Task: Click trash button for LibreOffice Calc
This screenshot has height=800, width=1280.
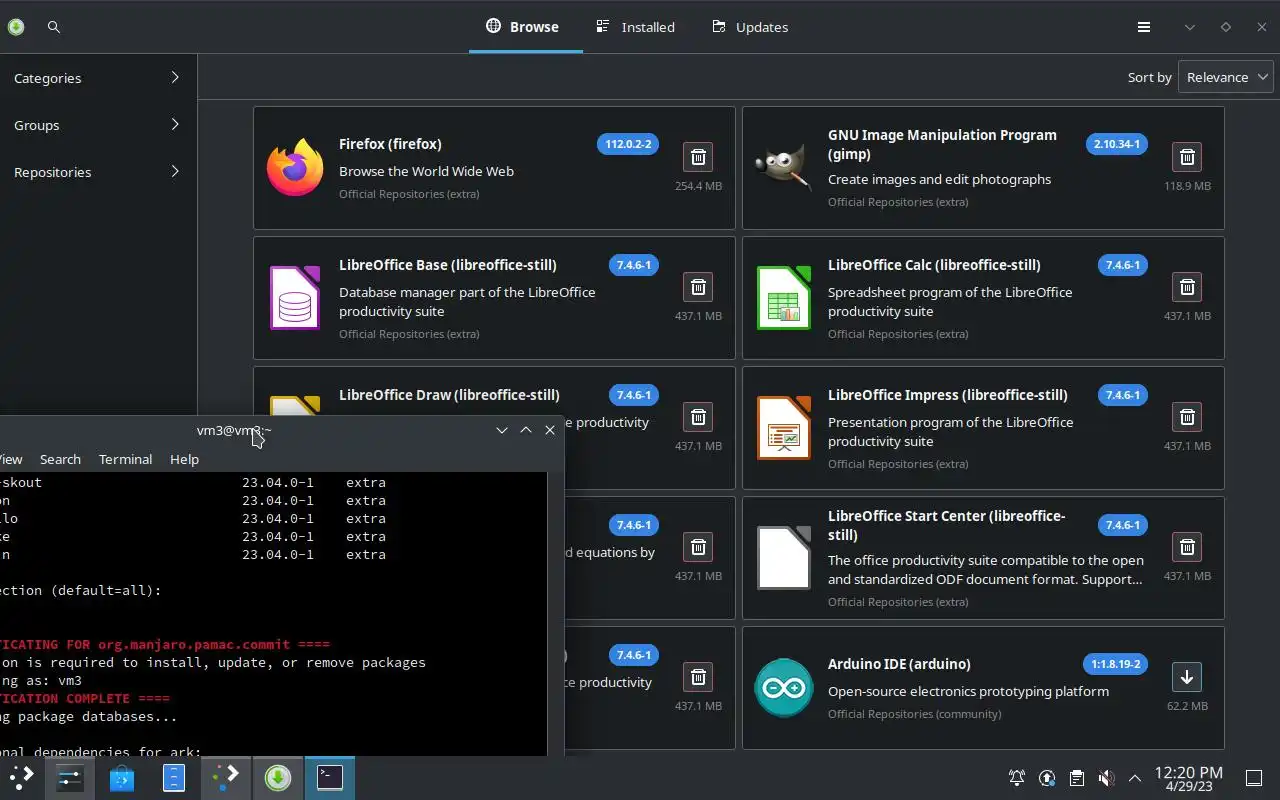Action: [x=1187, y=287]
